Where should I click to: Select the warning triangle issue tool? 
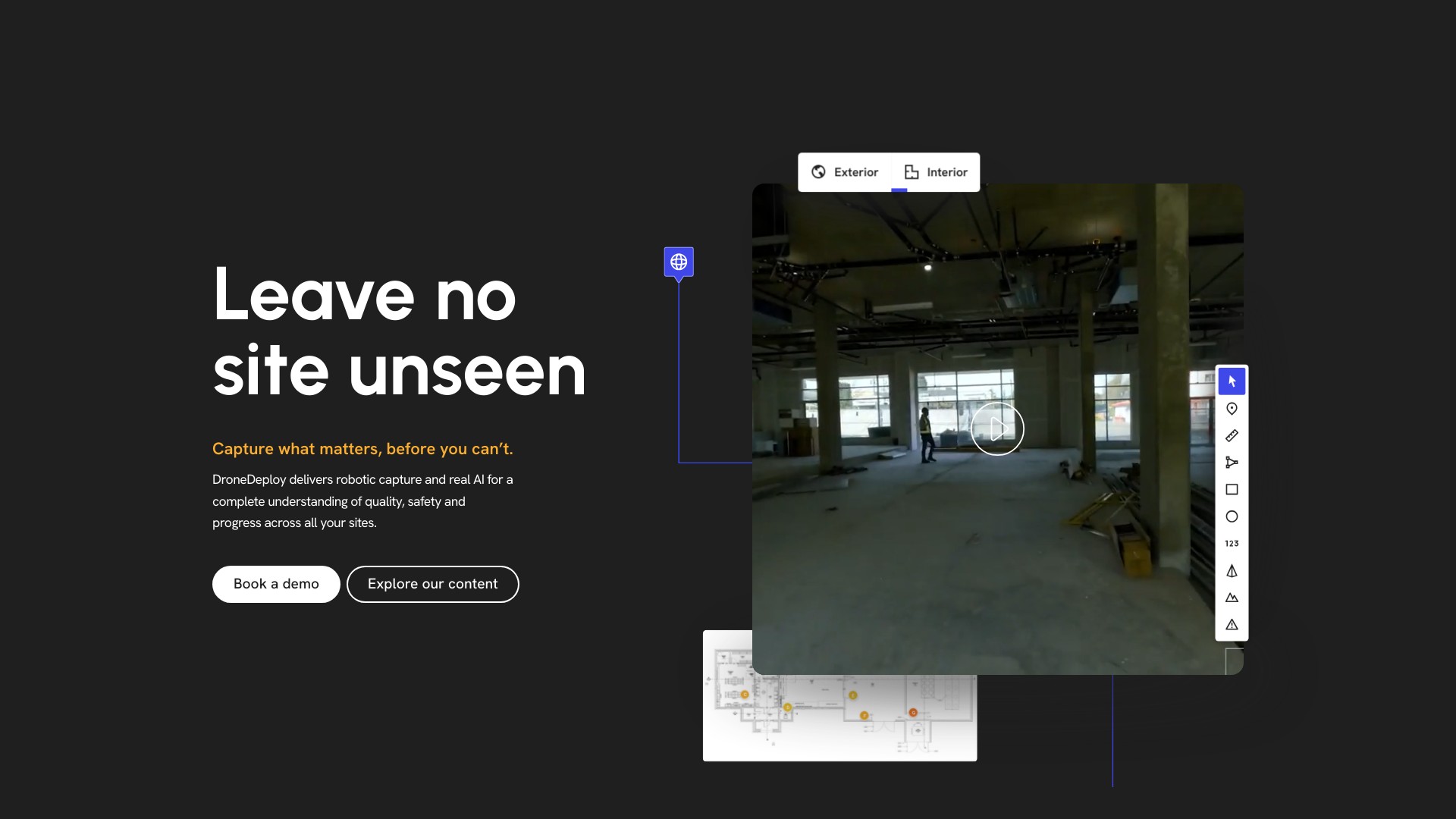tap(1232, 625)
